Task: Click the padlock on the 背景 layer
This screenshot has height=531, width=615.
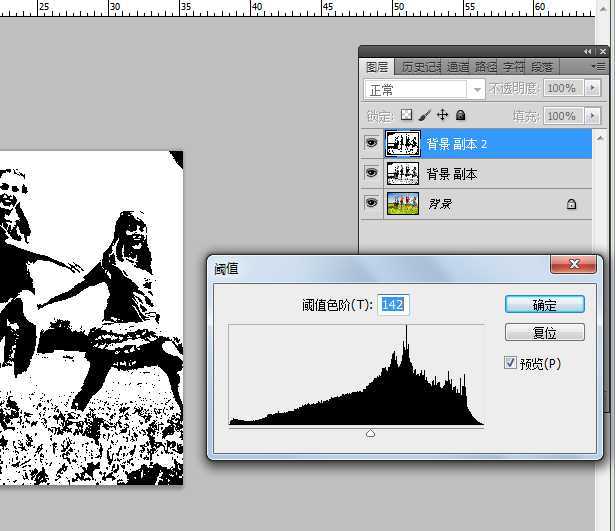Action: pos(571,204)
